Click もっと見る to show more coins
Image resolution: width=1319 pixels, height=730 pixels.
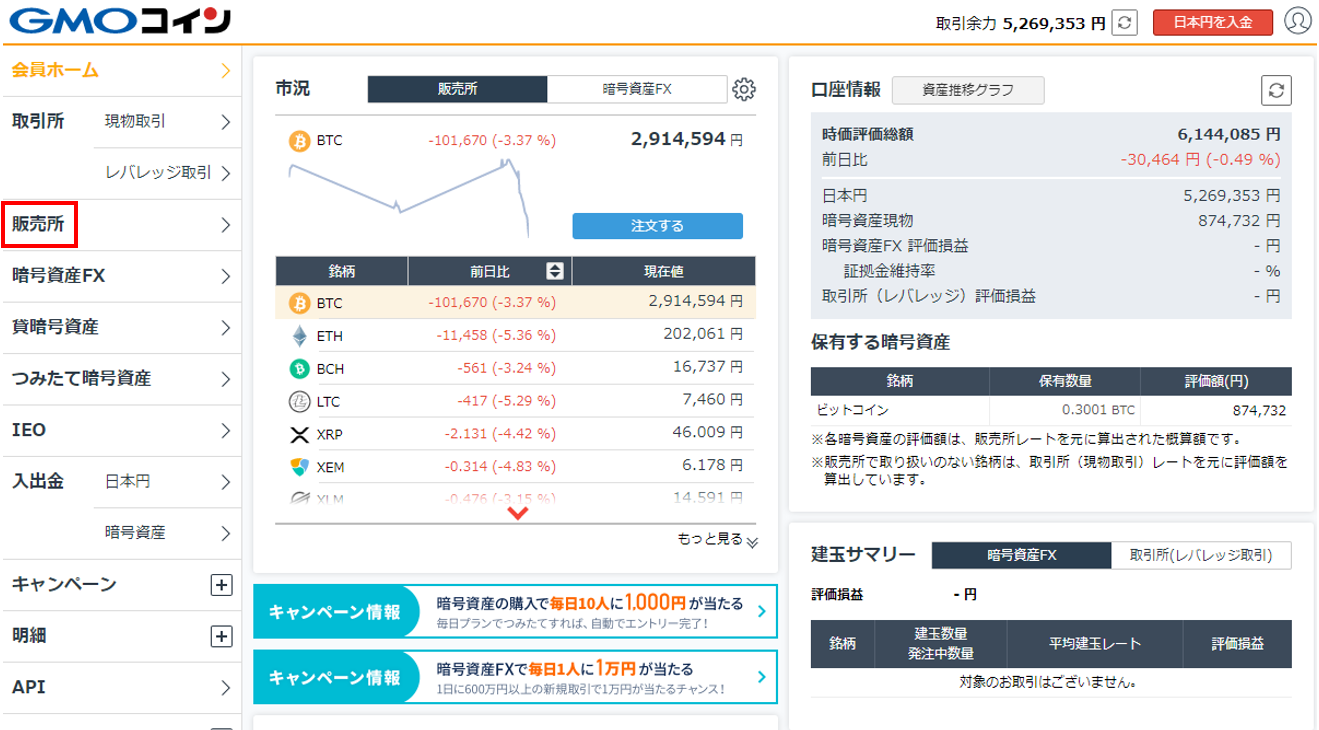click(717, 540)
